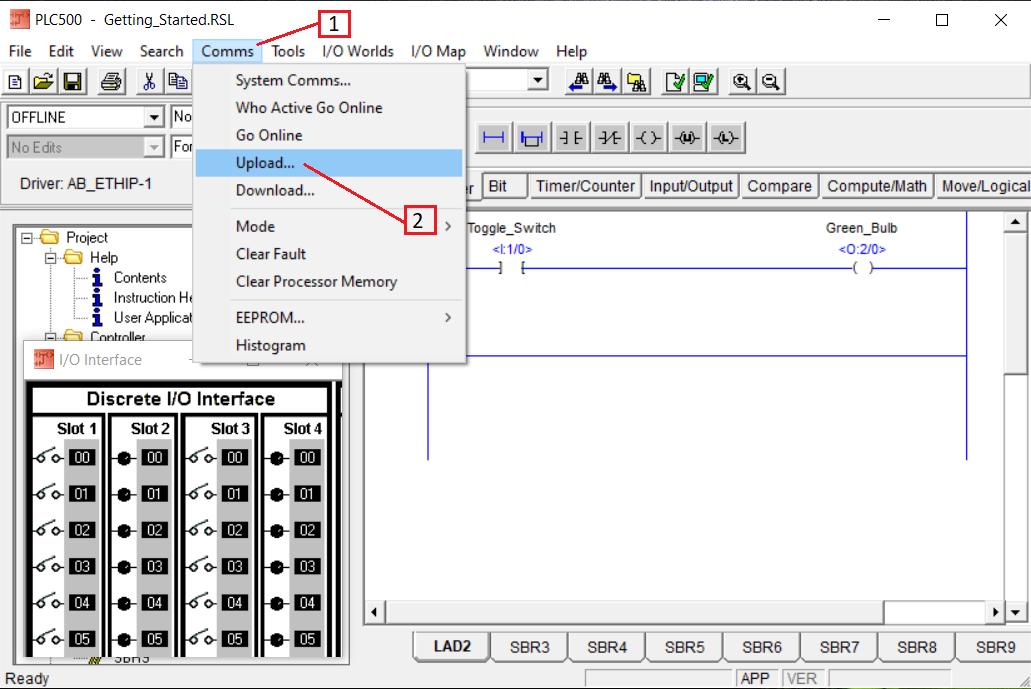This screenshot has height=689, width=1031.
Task: Toggle Slot 3 switch 00
Action: pyautogui.click(x=202, y=457)
